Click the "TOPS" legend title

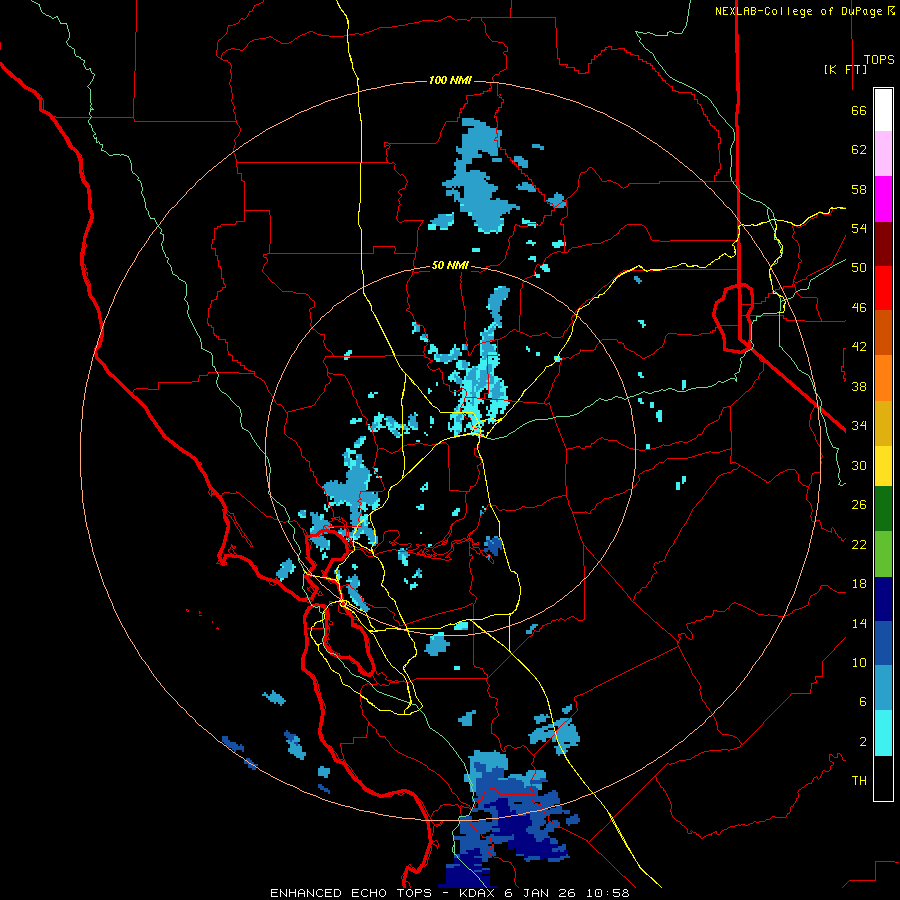click(879, 60)
